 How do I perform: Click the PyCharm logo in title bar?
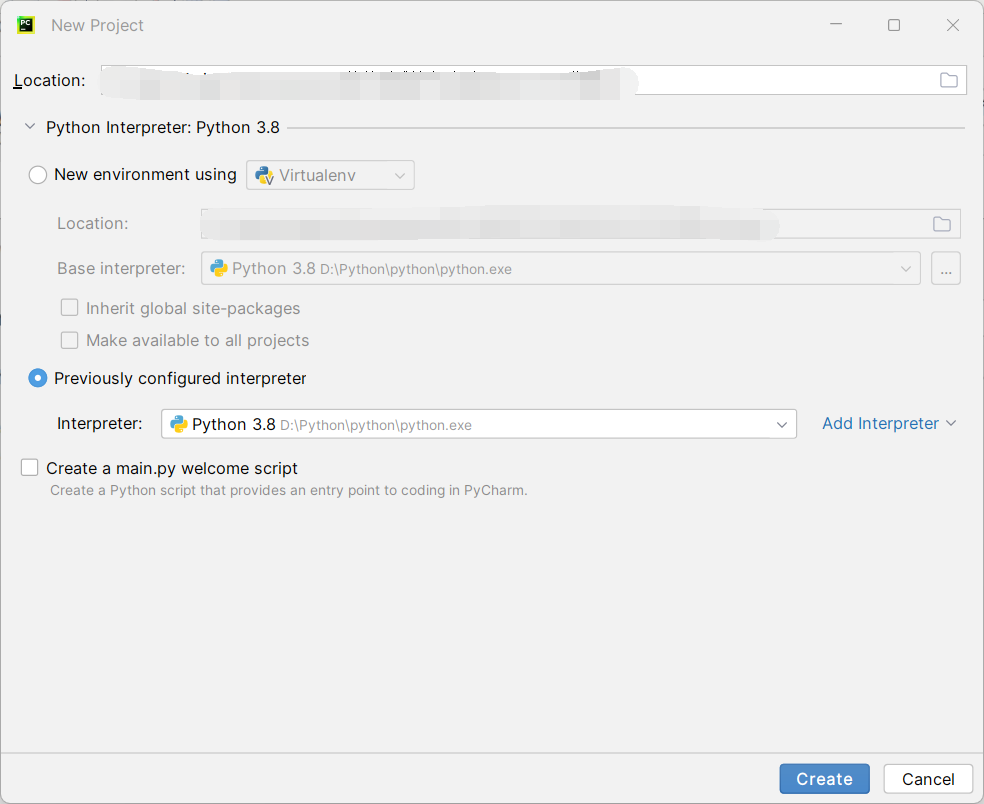coord(27,25)
